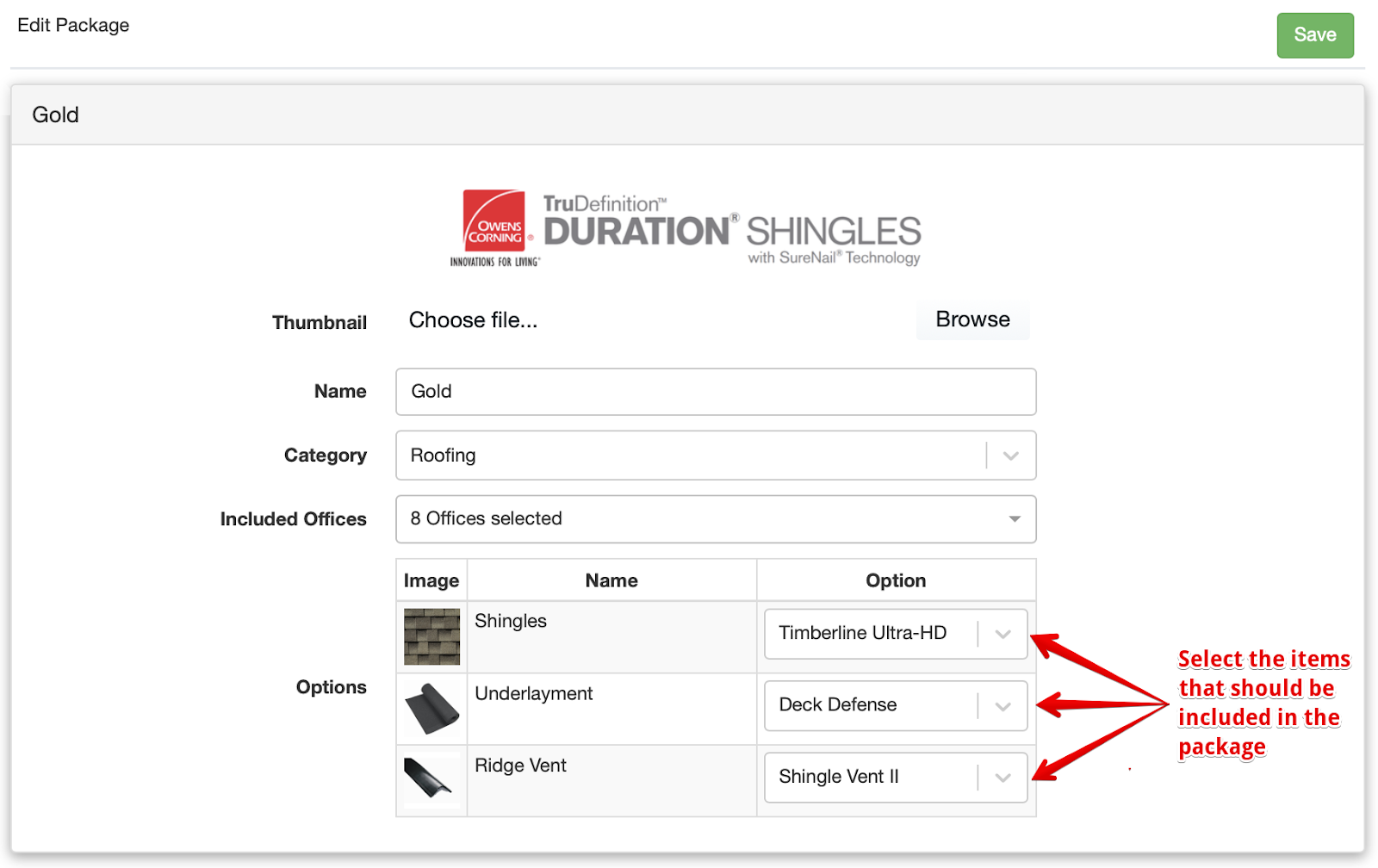
Task: Click the Owens Corning Duration Shingles logo
Action: 686,229
